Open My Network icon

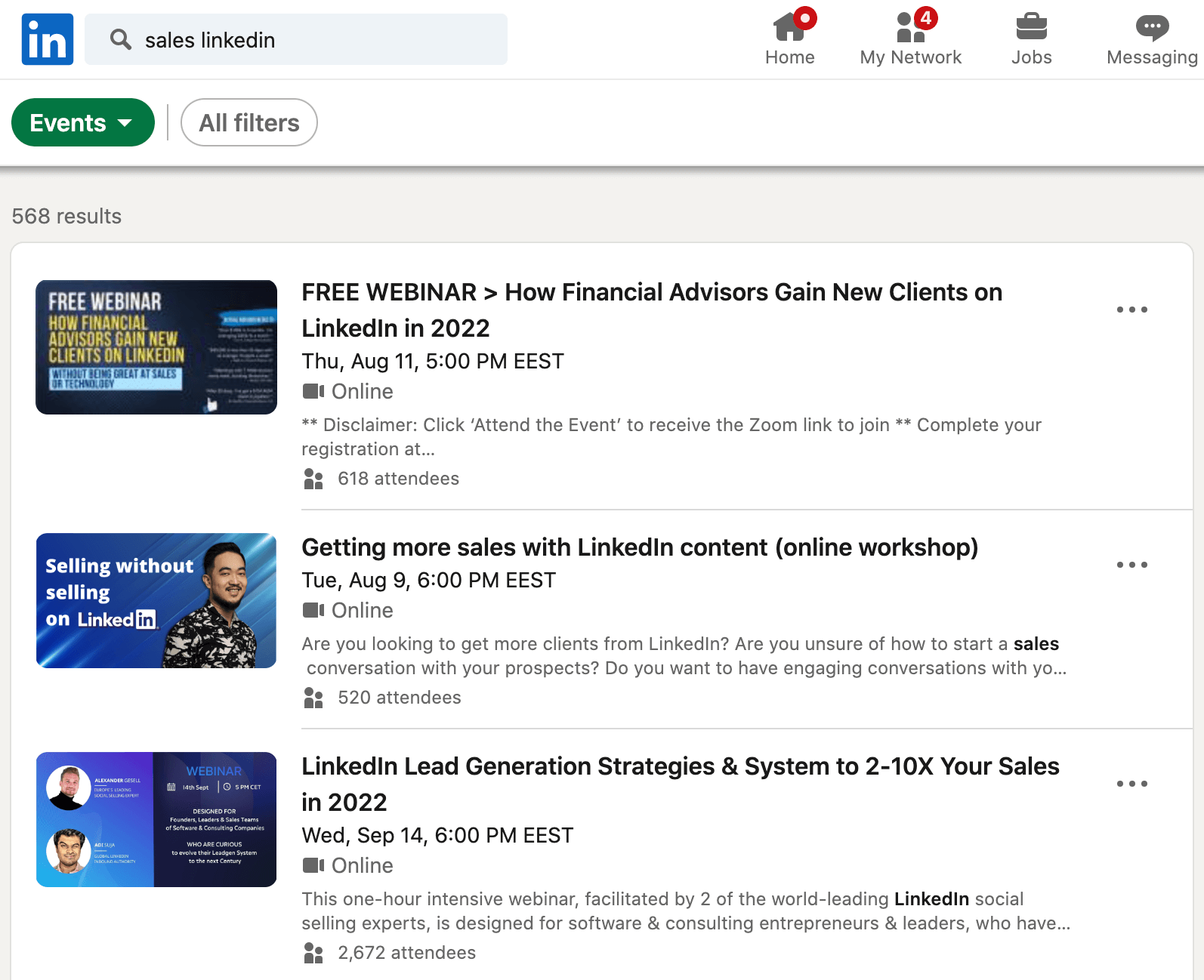pyautogui.click(x=910, y=28)
